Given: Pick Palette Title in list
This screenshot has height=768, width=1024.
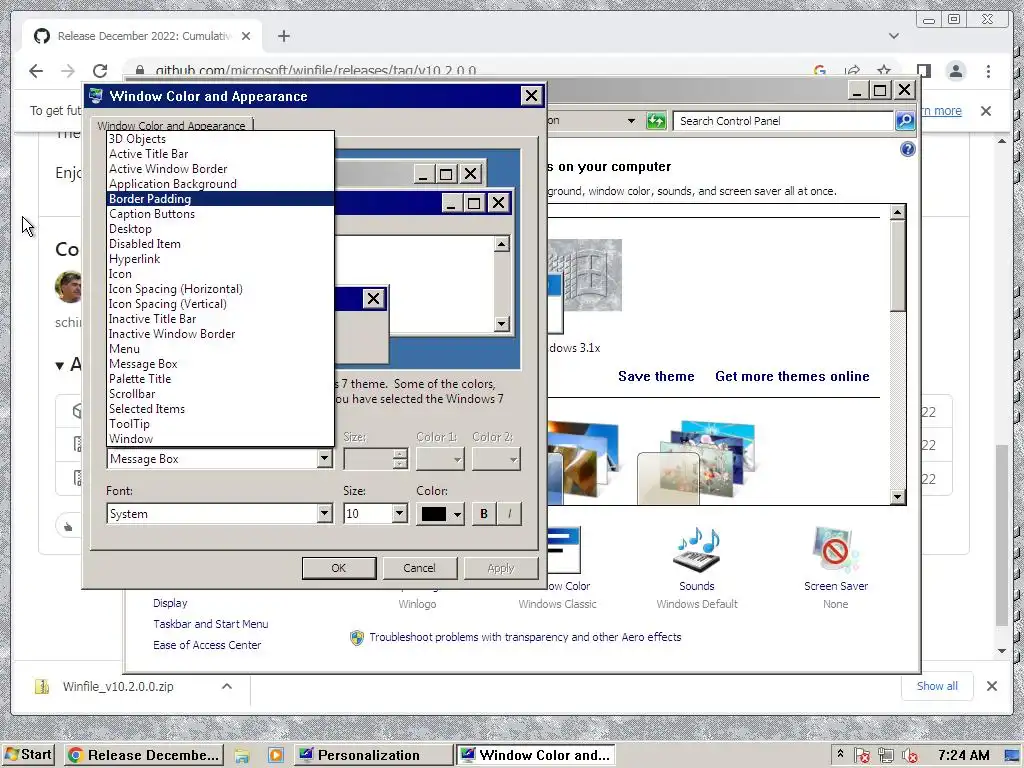Looking at the screenshot, I should pyautogui.click(x=220, y=379).
